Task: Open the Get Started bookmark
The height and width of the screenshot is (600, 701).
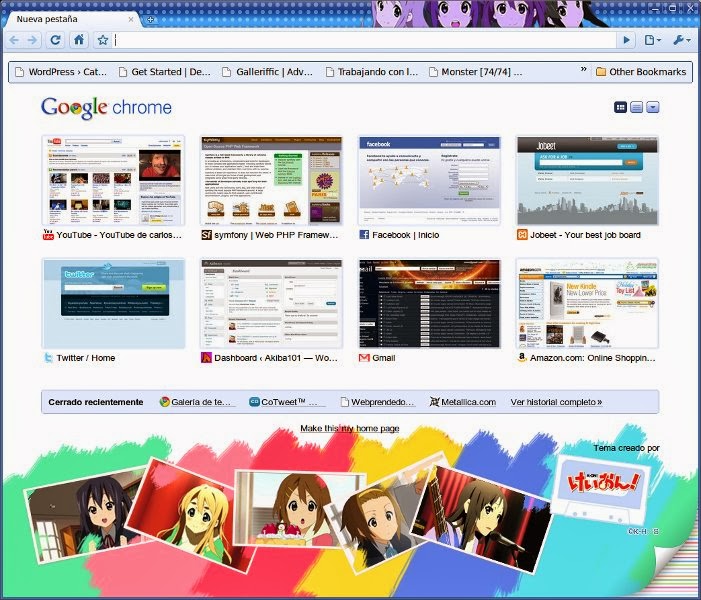Action: tap(165, 72)
